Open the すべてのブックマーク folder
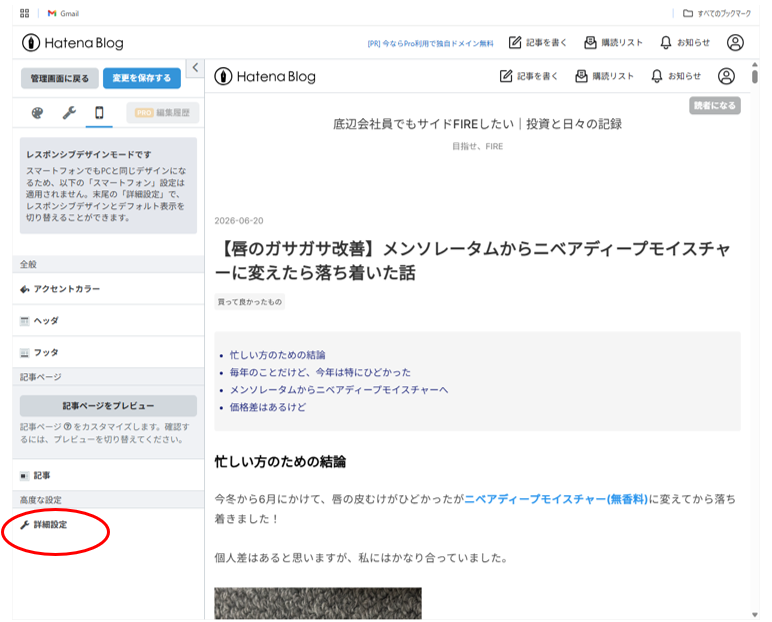772x622 pixels. tap(716, 13)
